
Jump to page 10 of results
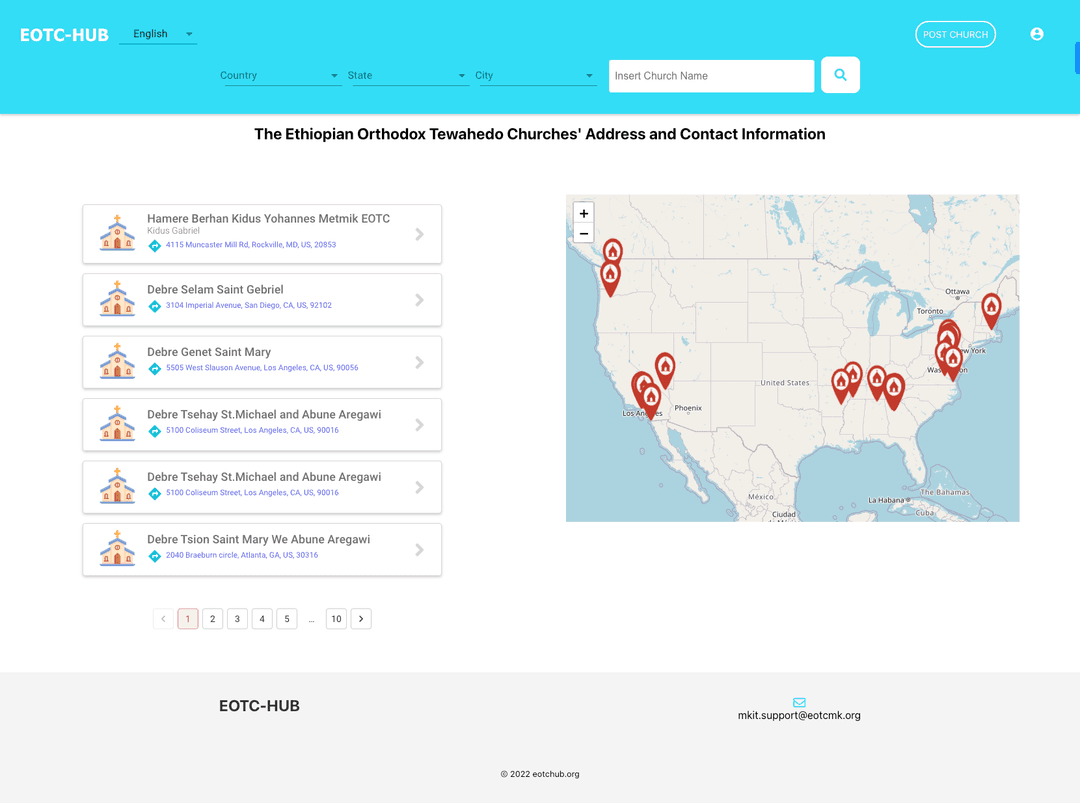336,619
